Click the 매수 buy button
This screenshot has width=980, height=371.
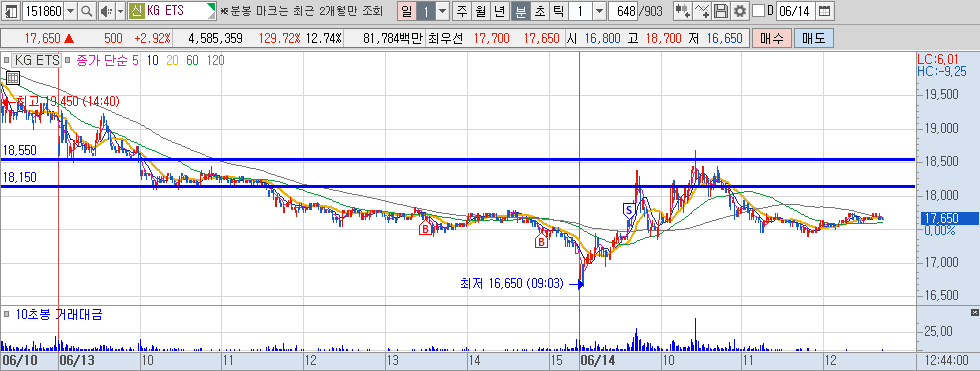(772, 39)
